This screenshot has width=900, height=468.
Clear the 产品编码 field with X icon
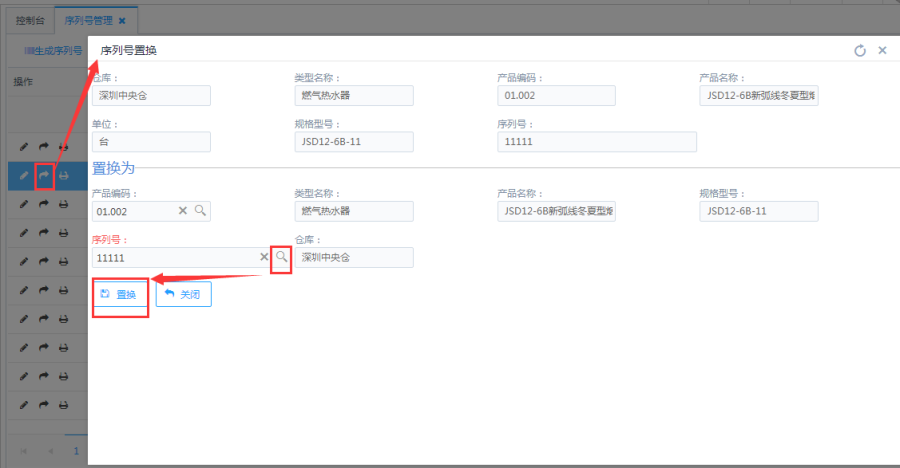[x=183, y=211]
